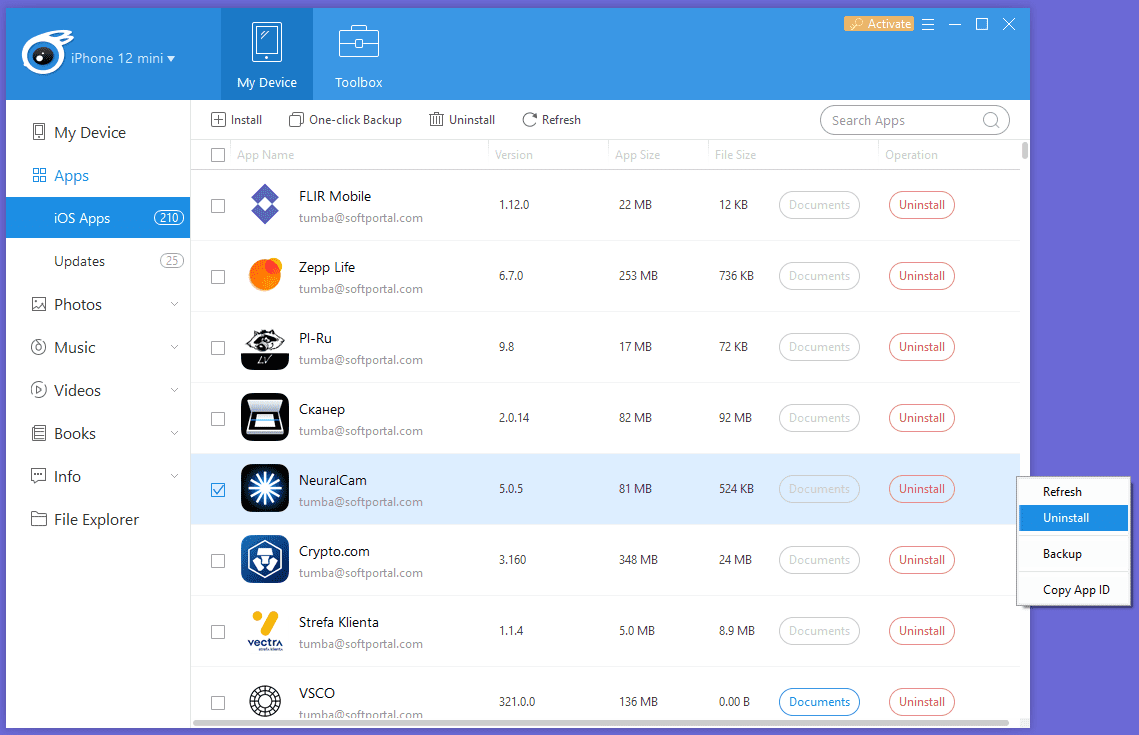Click the Crypto.com app icon
Viewport: 1139px width, 735px height.
tap(265, 559)
